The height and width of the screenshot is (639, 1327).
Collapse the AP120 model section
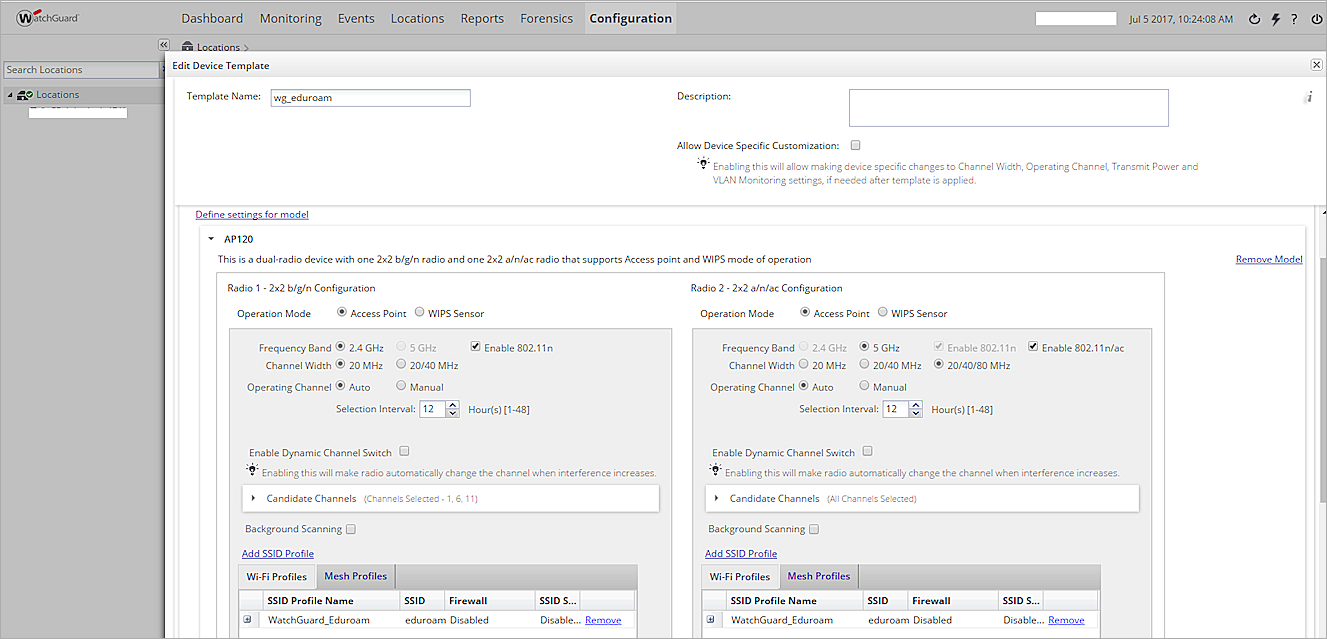click(x=211, y=239)
